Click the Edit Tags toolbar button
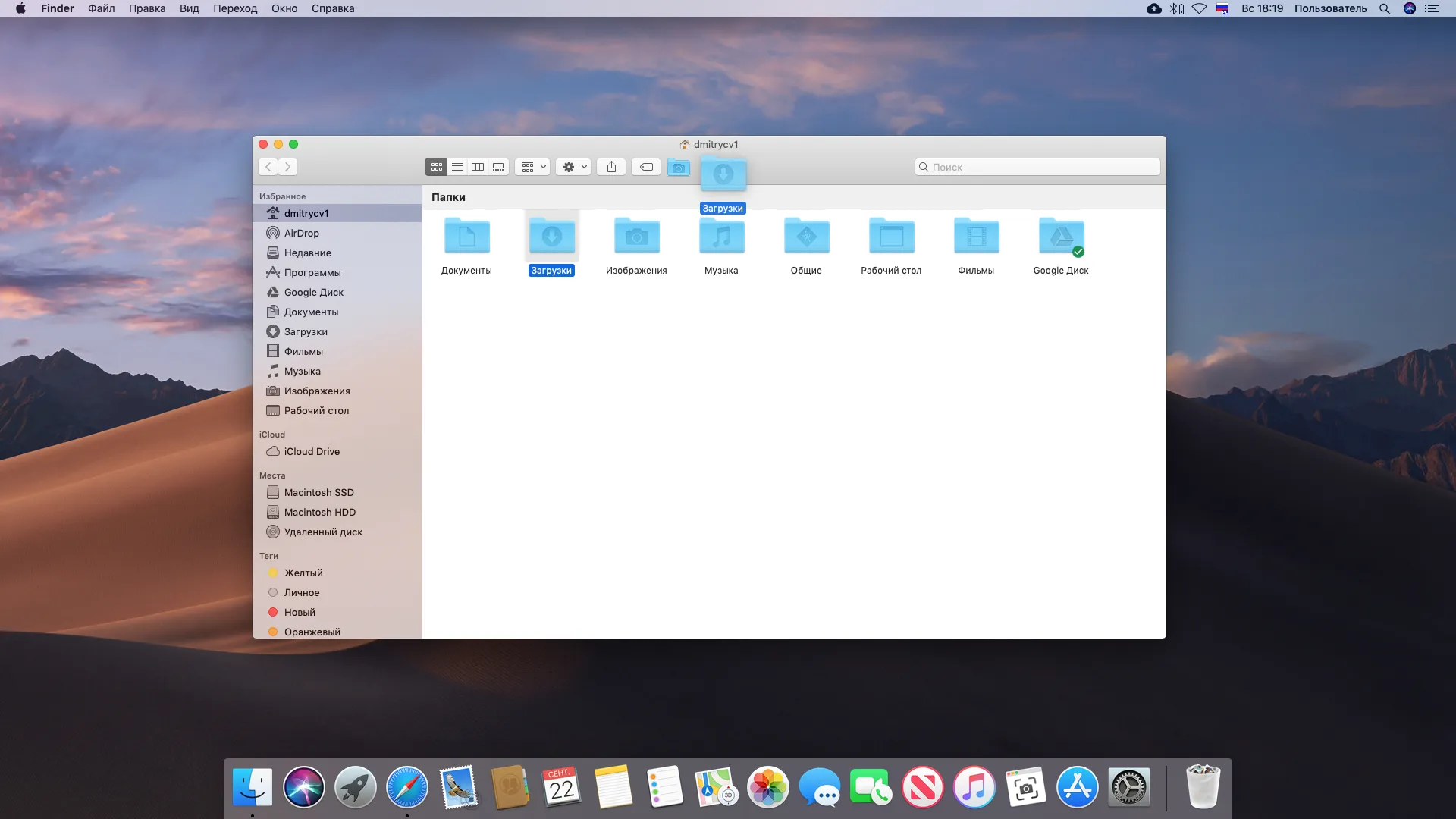 pyautogui.click(x=646, y=167)
